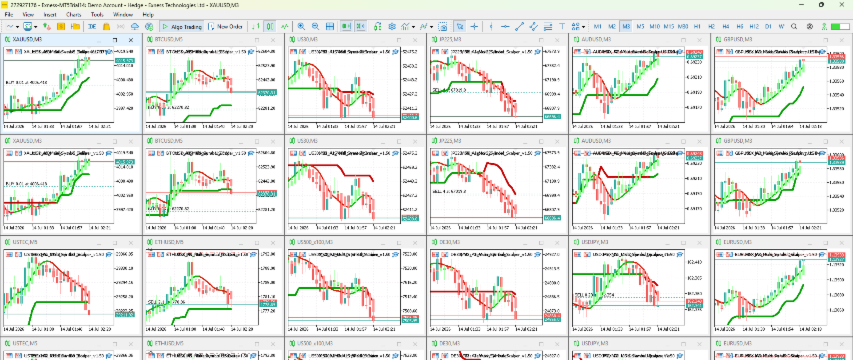Image resolution: width=853 pixels, height=360 pixels.
Task: Select the standard cursor mode
Action: click(x=460, y=26)
